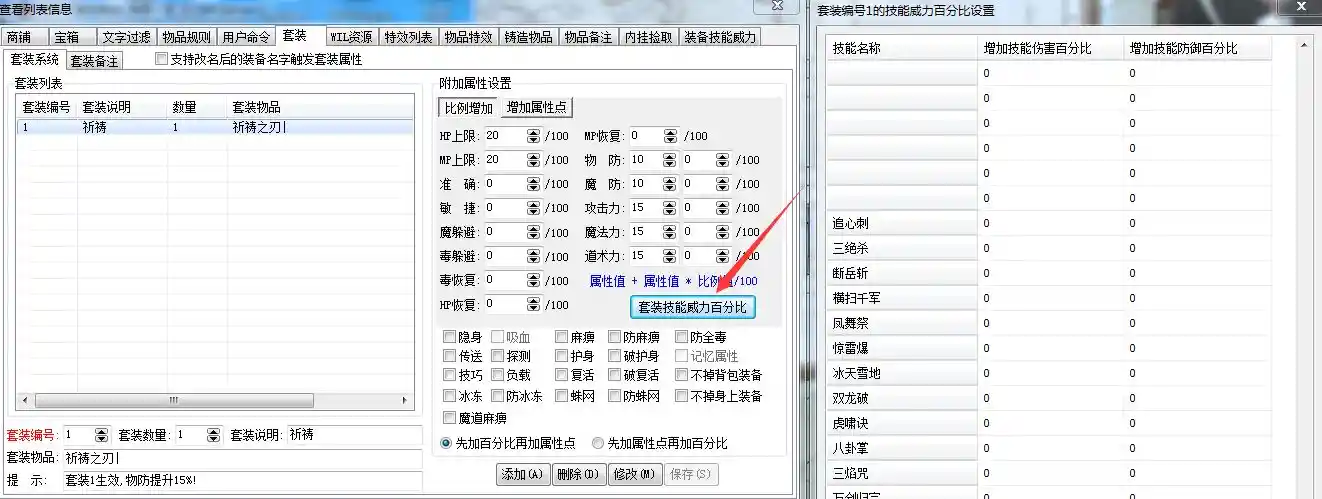Click the 修改(M) button
Screen dimensions: 1322x499
[x=634, y=474]
